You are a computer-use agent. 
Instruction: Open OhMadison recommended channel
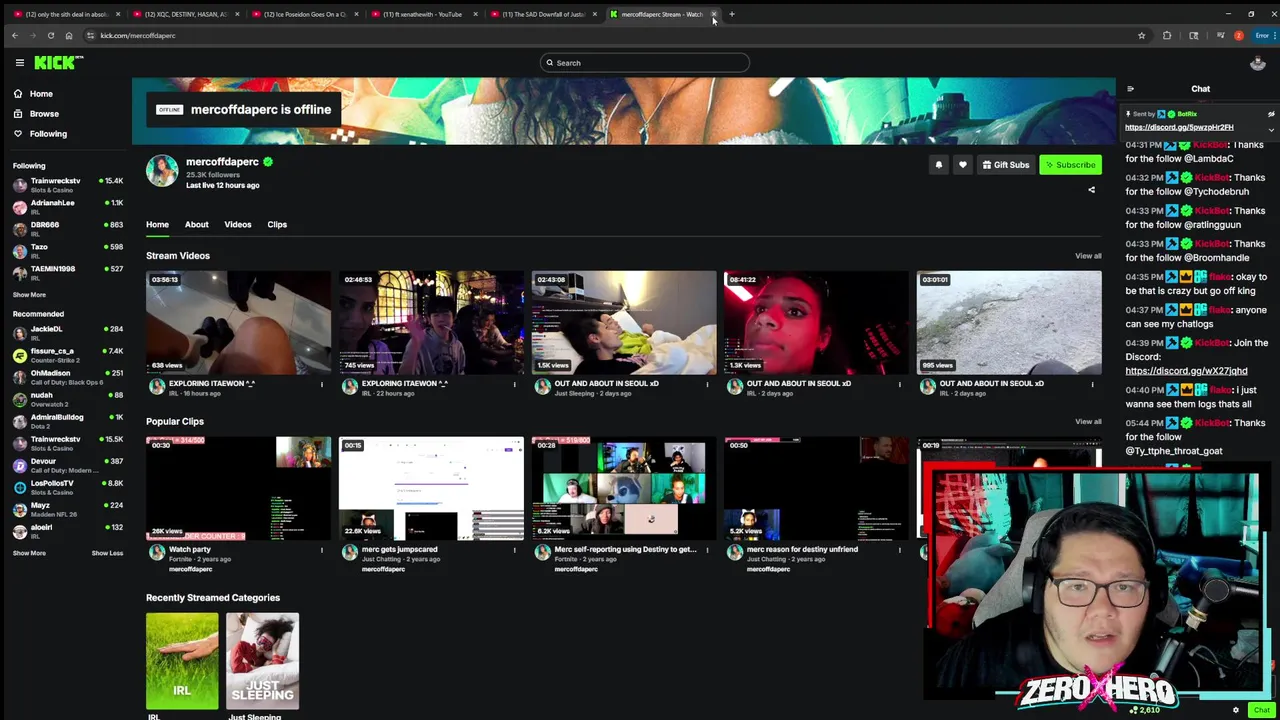click(x=67, y=375)
